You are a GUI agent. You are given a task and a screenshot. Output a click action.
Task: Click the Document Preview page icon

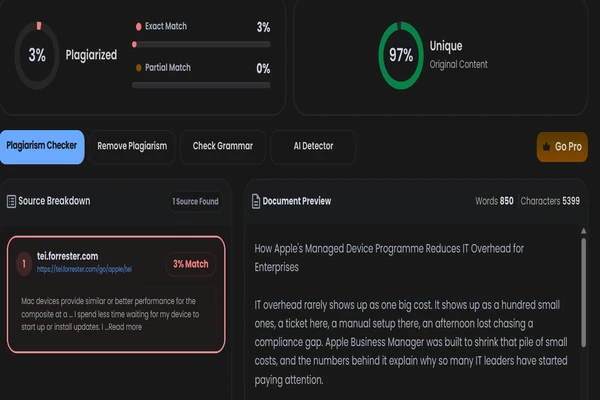[x=256, y=201]
